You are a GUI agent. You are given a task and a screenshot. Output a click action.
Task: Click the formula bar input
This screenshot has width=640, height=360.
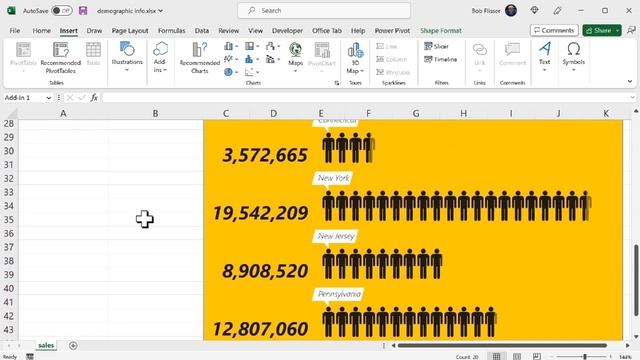click(x=365, y=98)
